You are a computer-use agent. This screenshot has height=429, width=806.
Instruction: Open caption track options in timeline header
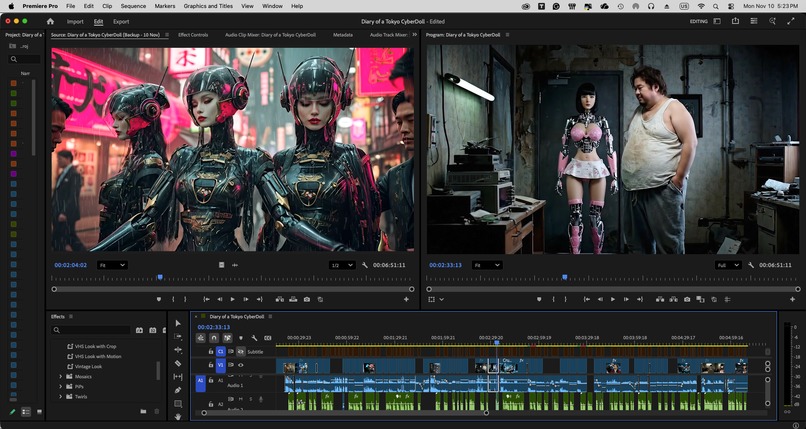[x=267, y=338]
